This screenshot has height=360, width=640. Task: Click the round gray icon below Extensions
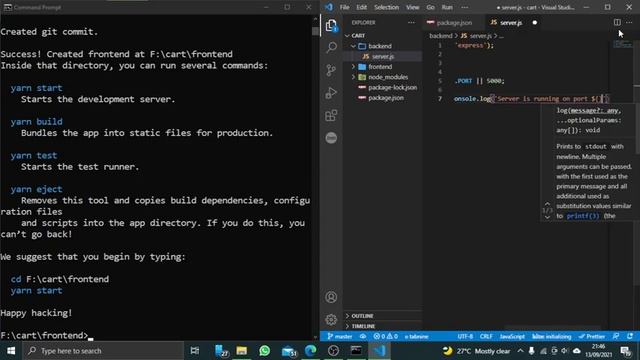click(x=331, y=138)
